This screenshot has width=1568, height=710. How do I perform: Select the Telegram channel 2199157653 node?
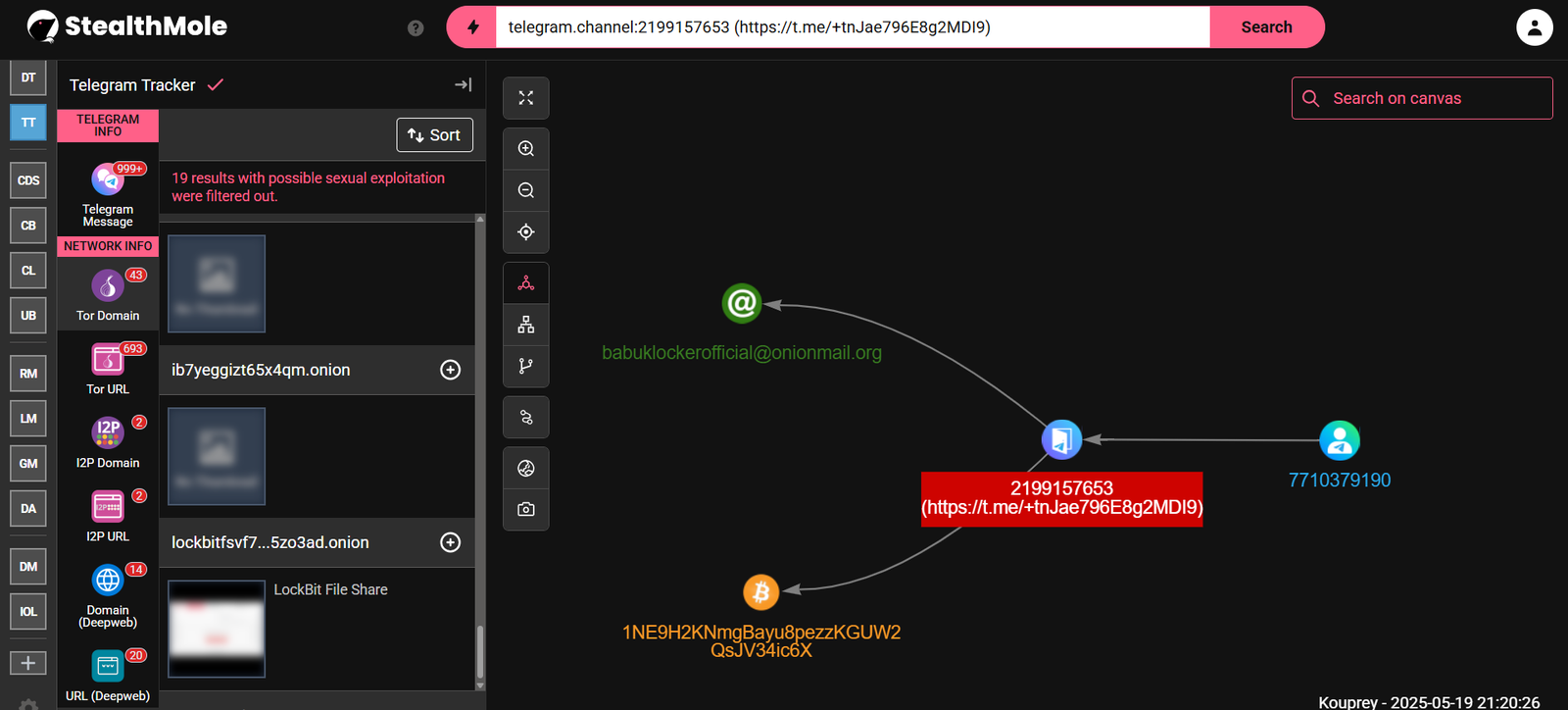[x=1061, y=439]
